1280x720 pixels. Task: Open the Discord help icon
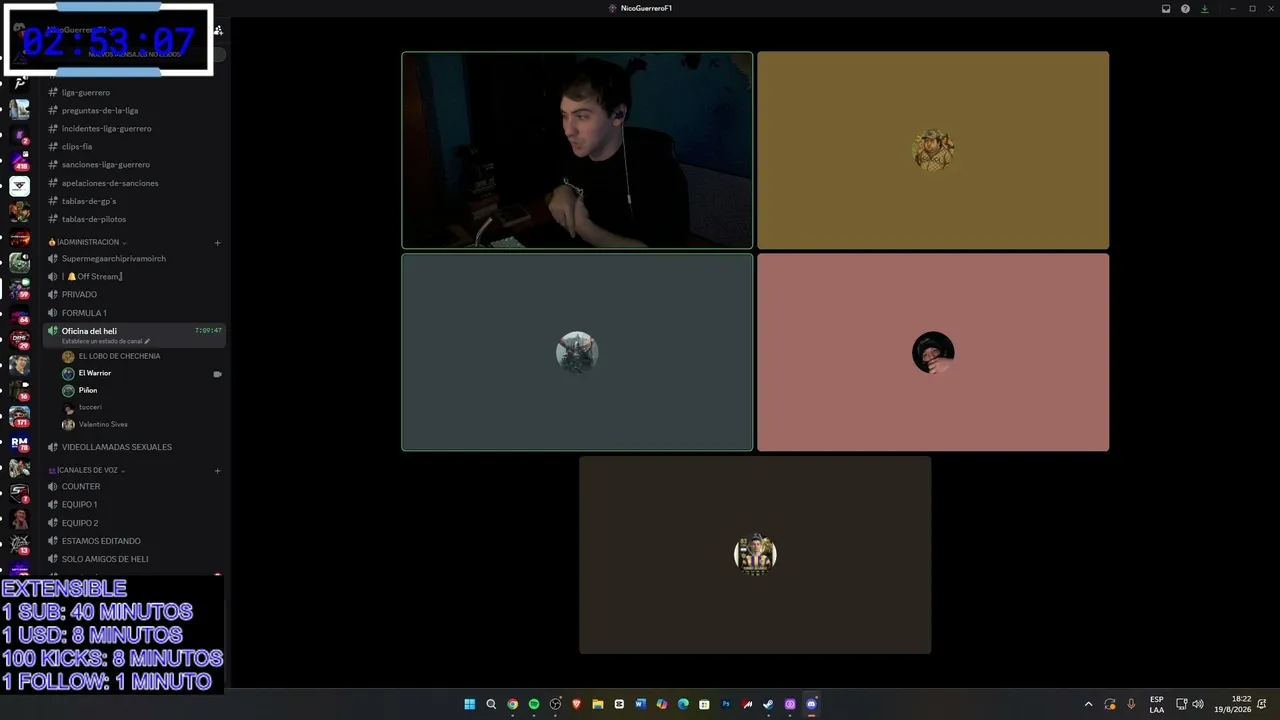[x=1185, y=9]
